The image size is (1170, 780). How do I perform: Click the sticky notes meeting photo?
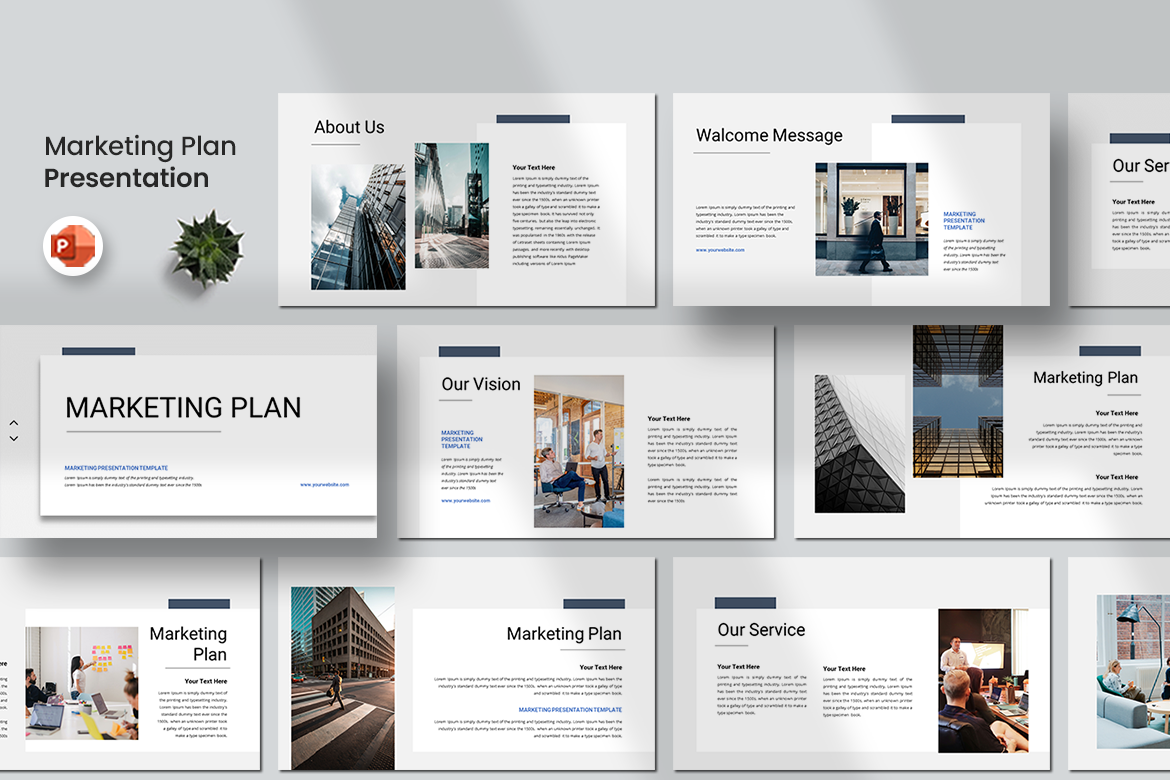[82, 684]
